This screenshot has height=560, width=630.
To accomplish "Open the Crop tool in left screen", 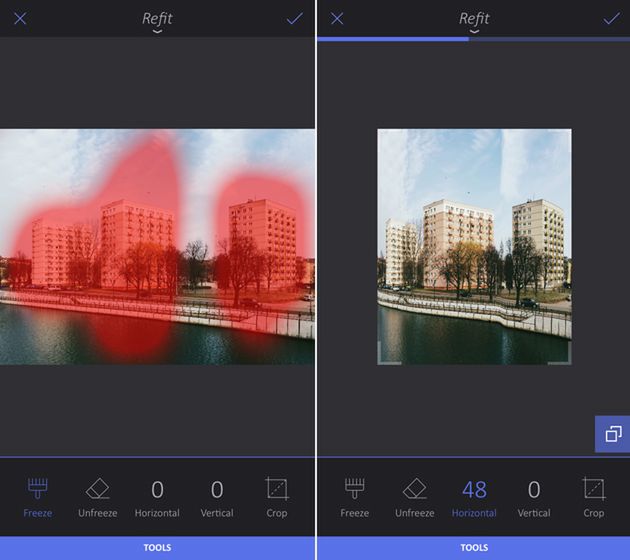I will [x=277, y=497].
